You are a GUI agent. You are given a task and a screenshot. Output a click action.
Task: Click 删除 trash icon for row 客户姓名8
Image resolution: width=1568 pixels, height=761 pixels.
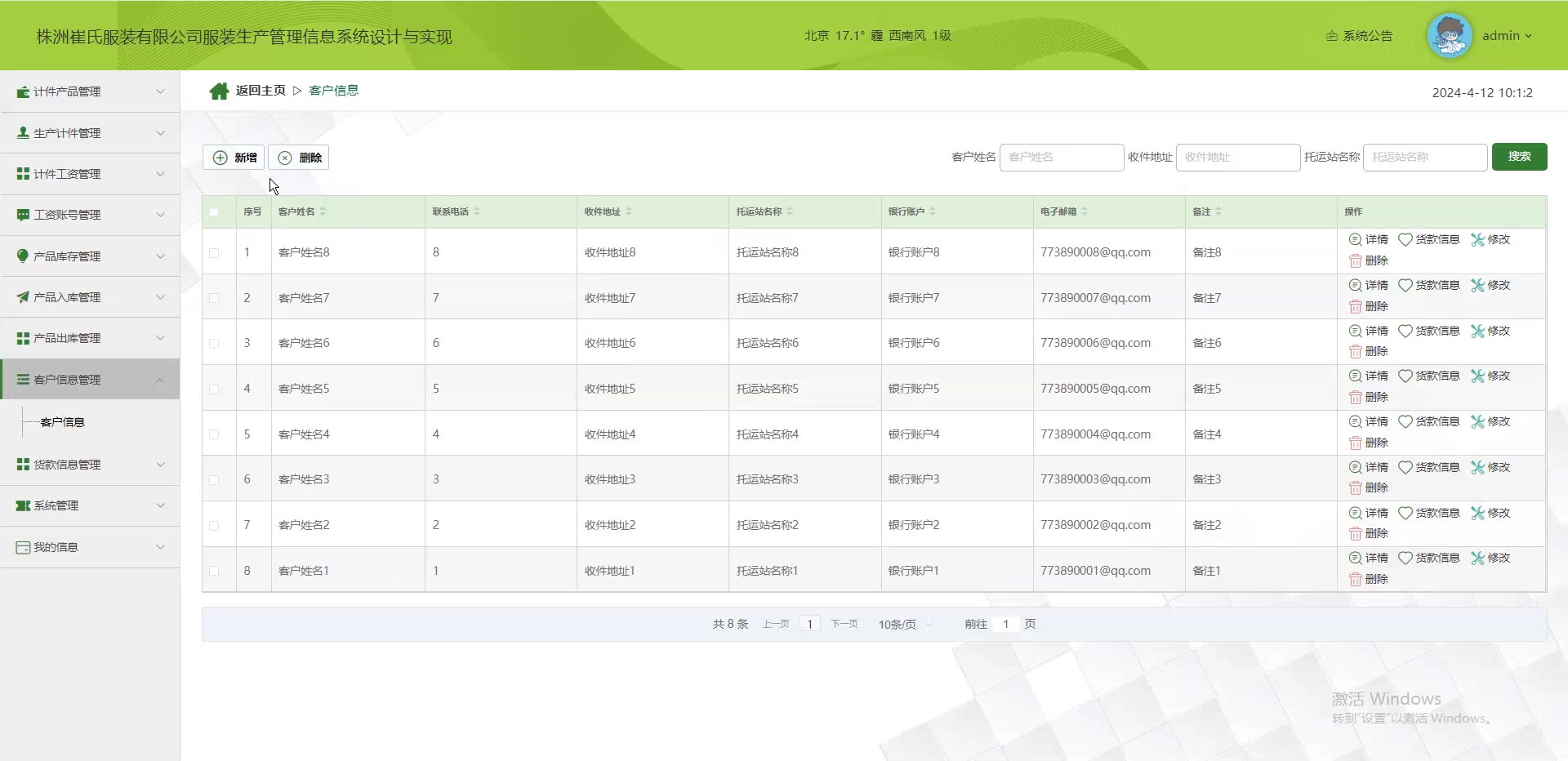pyautogui.click(x=1356, y=260)
